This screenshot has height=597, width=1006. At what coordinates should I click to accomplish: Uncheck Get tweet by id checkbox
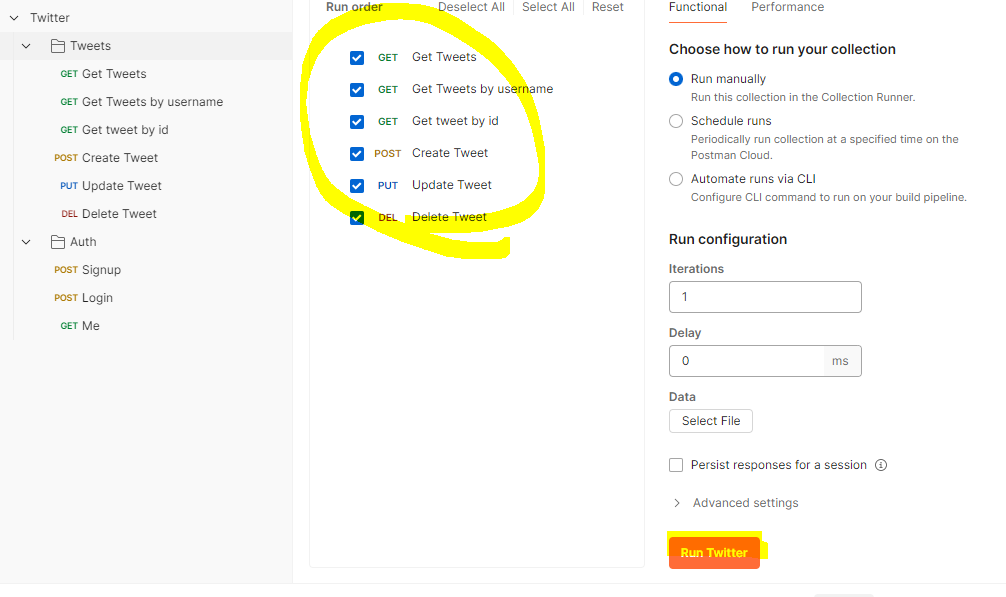pos(357,122)
